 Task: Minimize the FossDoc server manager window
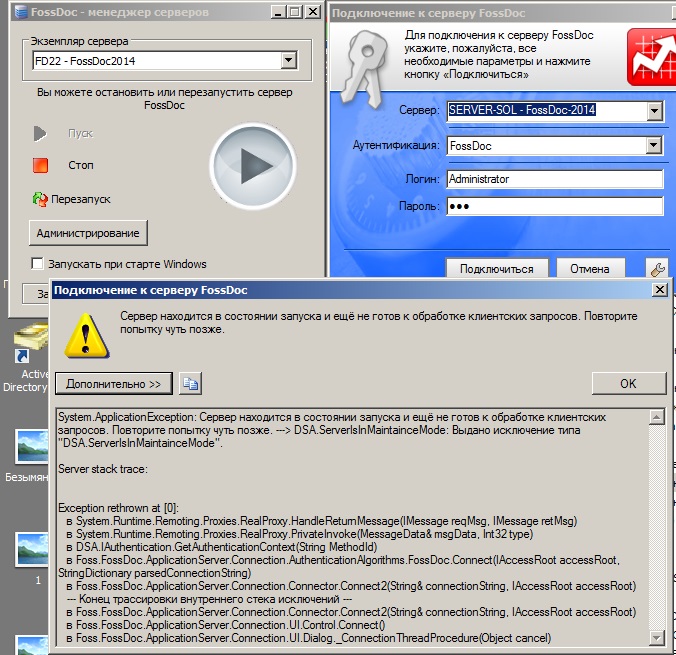279,12
